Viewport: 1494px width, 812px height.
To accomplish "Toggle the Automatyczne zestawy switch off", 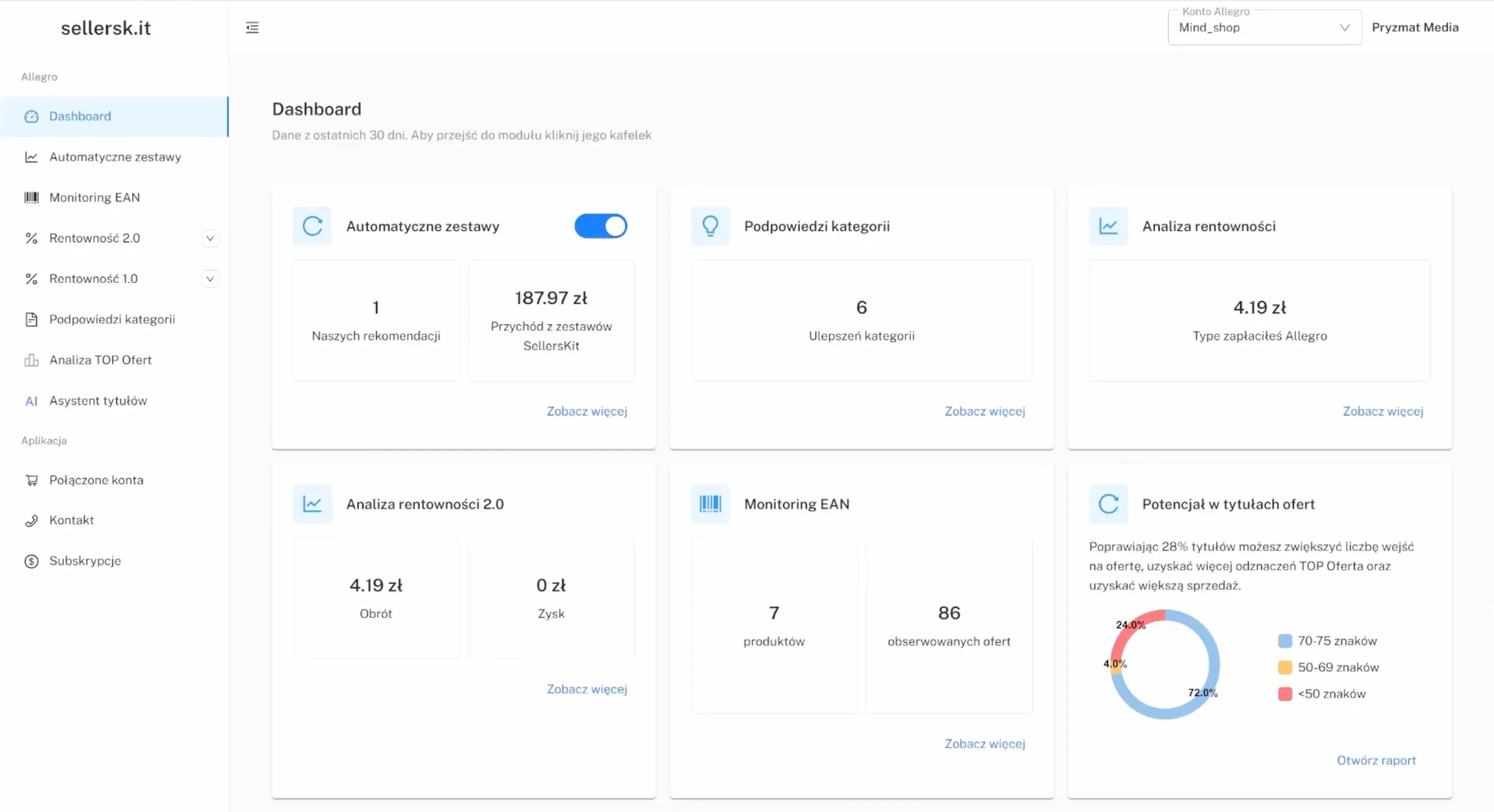I will [600, 226].
